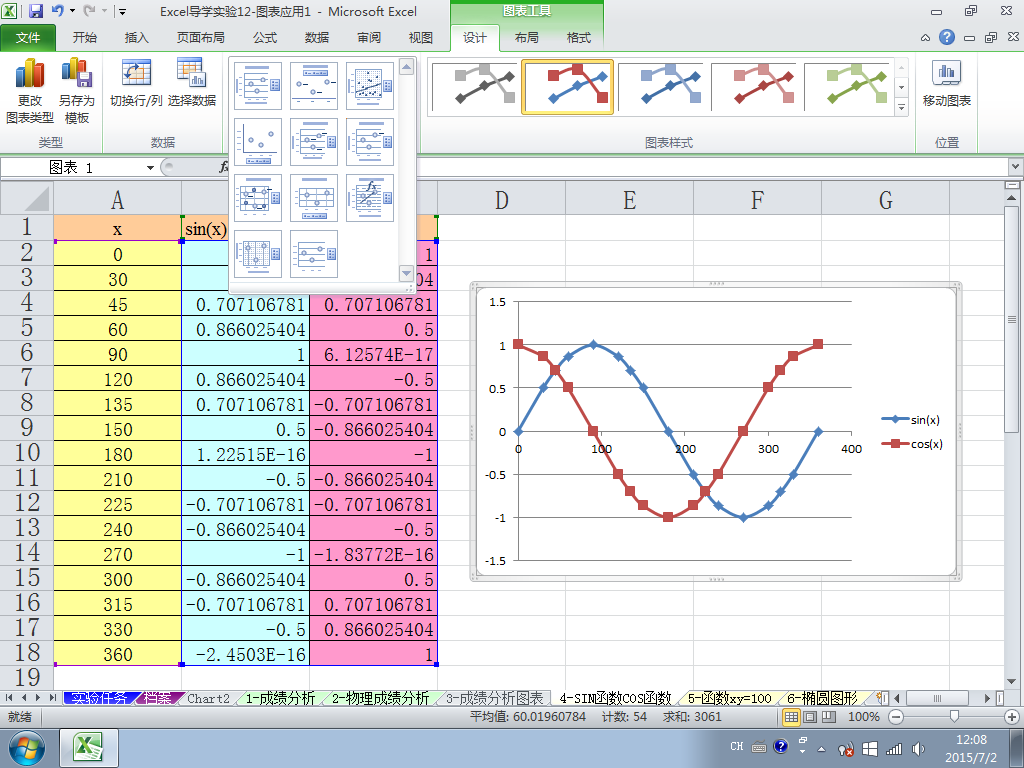Expand the formula bar
This screenshot has height=768, width=1024.
point(1016,167)
